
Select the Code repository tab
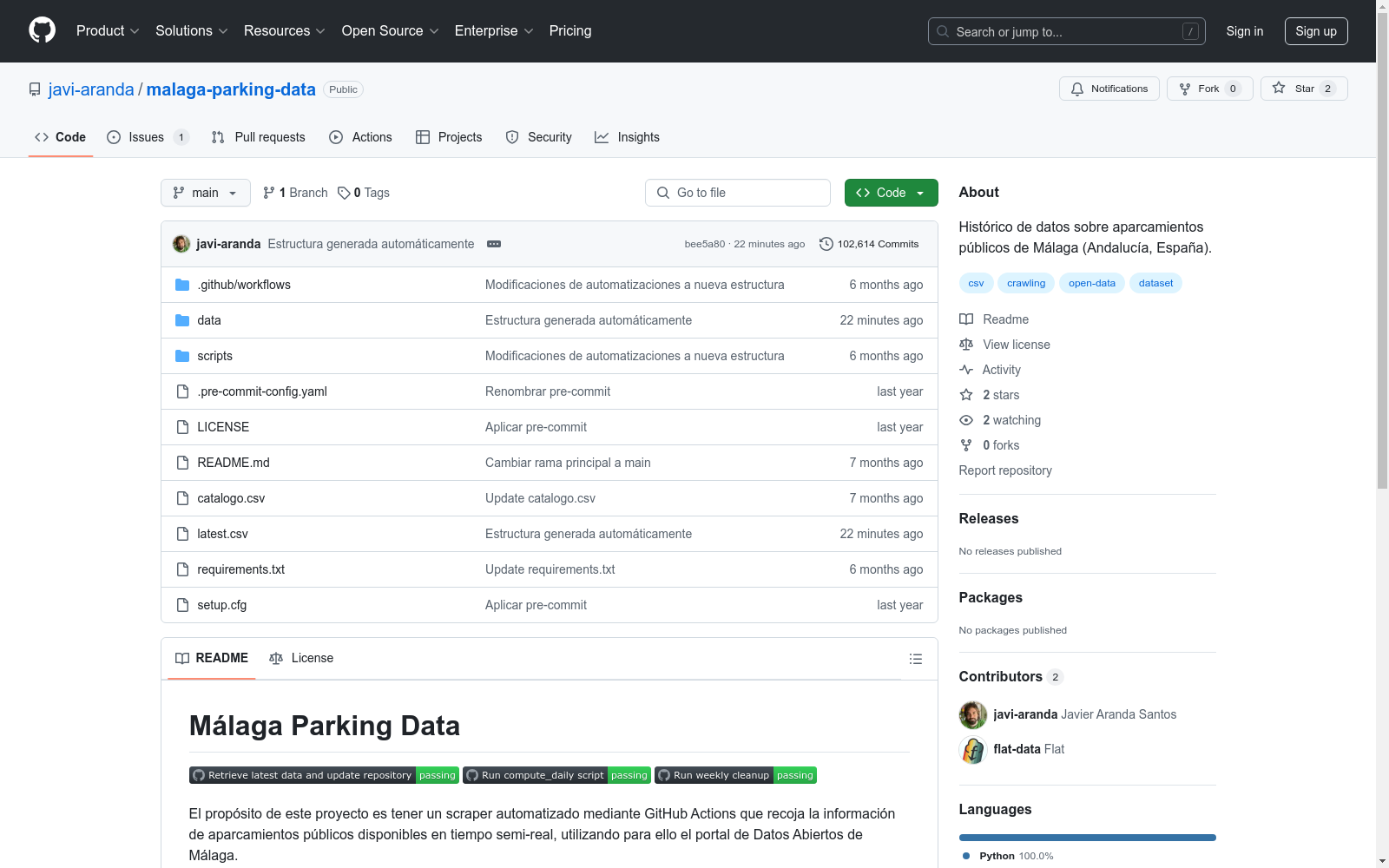point(61,137)
